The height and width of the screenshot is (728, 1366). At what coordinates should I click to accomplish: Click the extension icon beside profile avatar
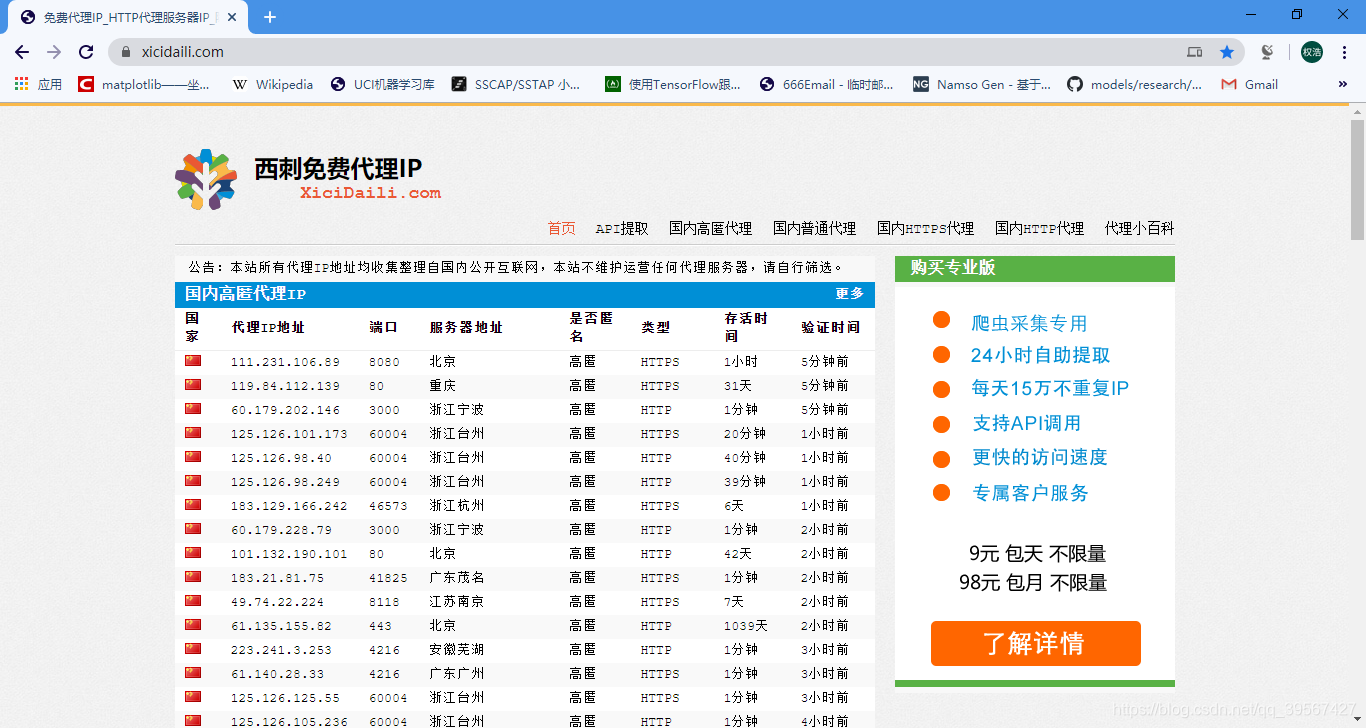[x=1267, y=52]
